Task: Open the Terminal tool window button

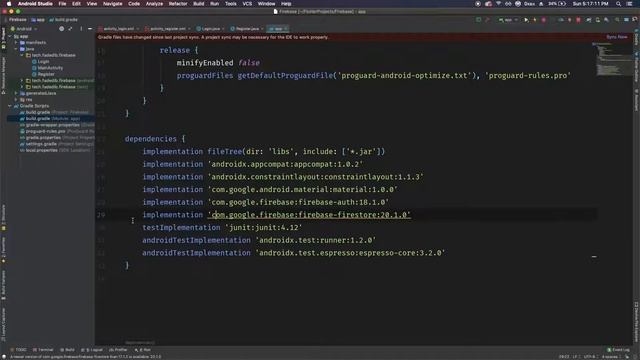Action: pos(43,350)
